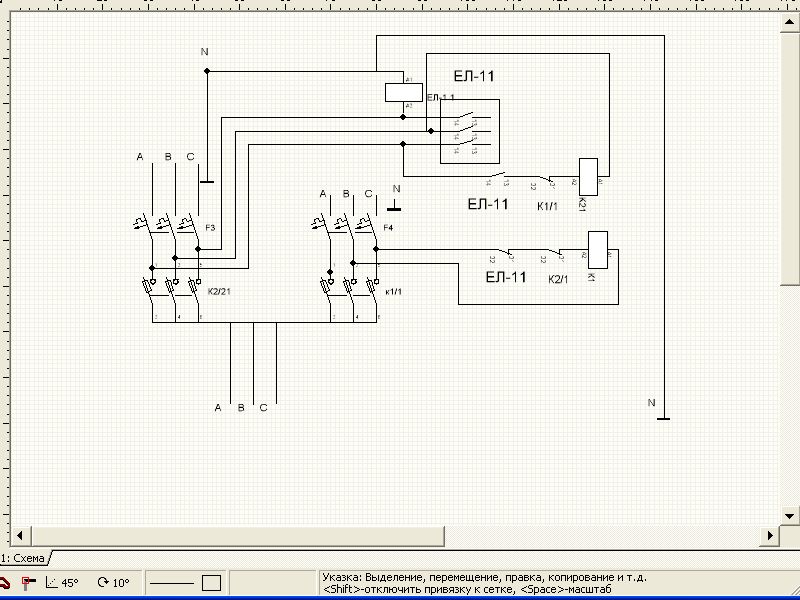Viewport: 800px width, 600px height.
Task: Click the red ruler/flag icon in status bar
Action: (x=28, y=583)
